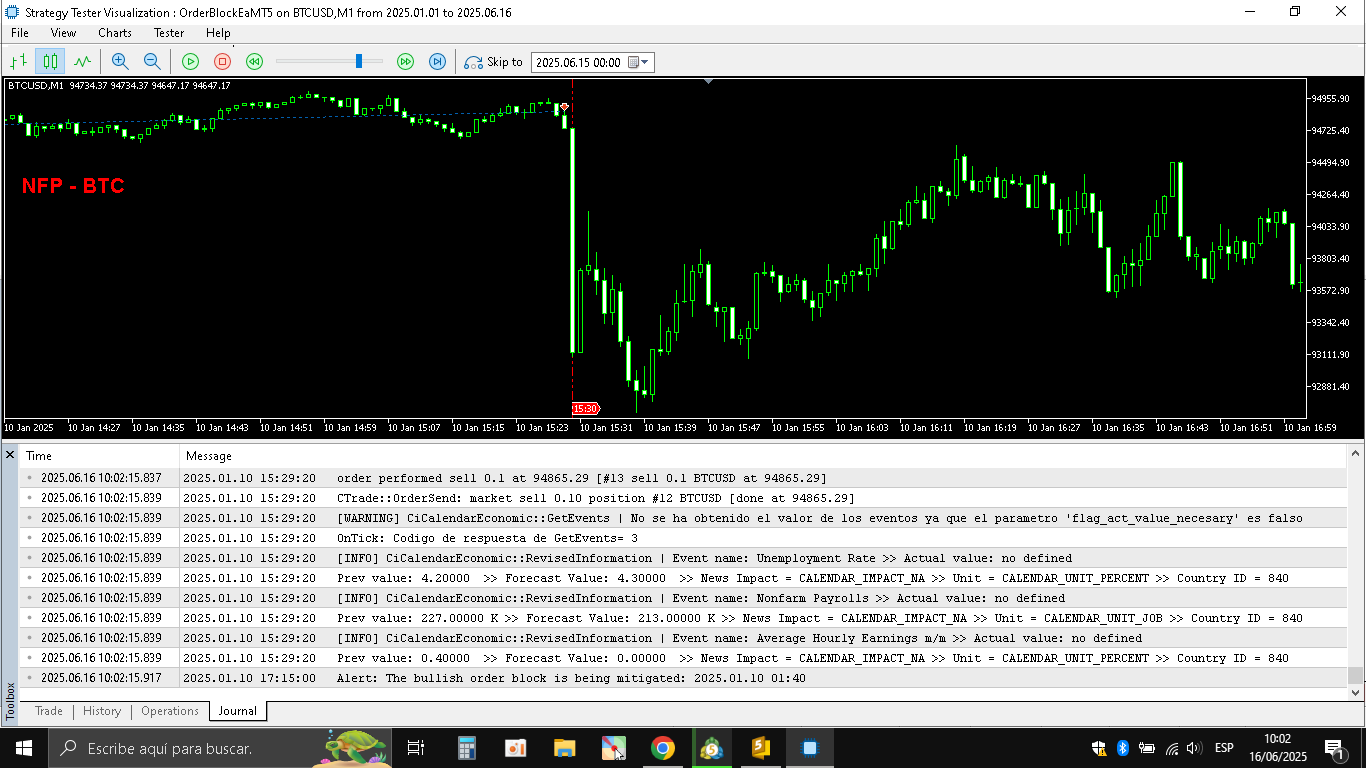Screen dimensions: 1366x768
Task: Select the 'Prev value: 0.40000' journal row
Action: click(683, 658)
